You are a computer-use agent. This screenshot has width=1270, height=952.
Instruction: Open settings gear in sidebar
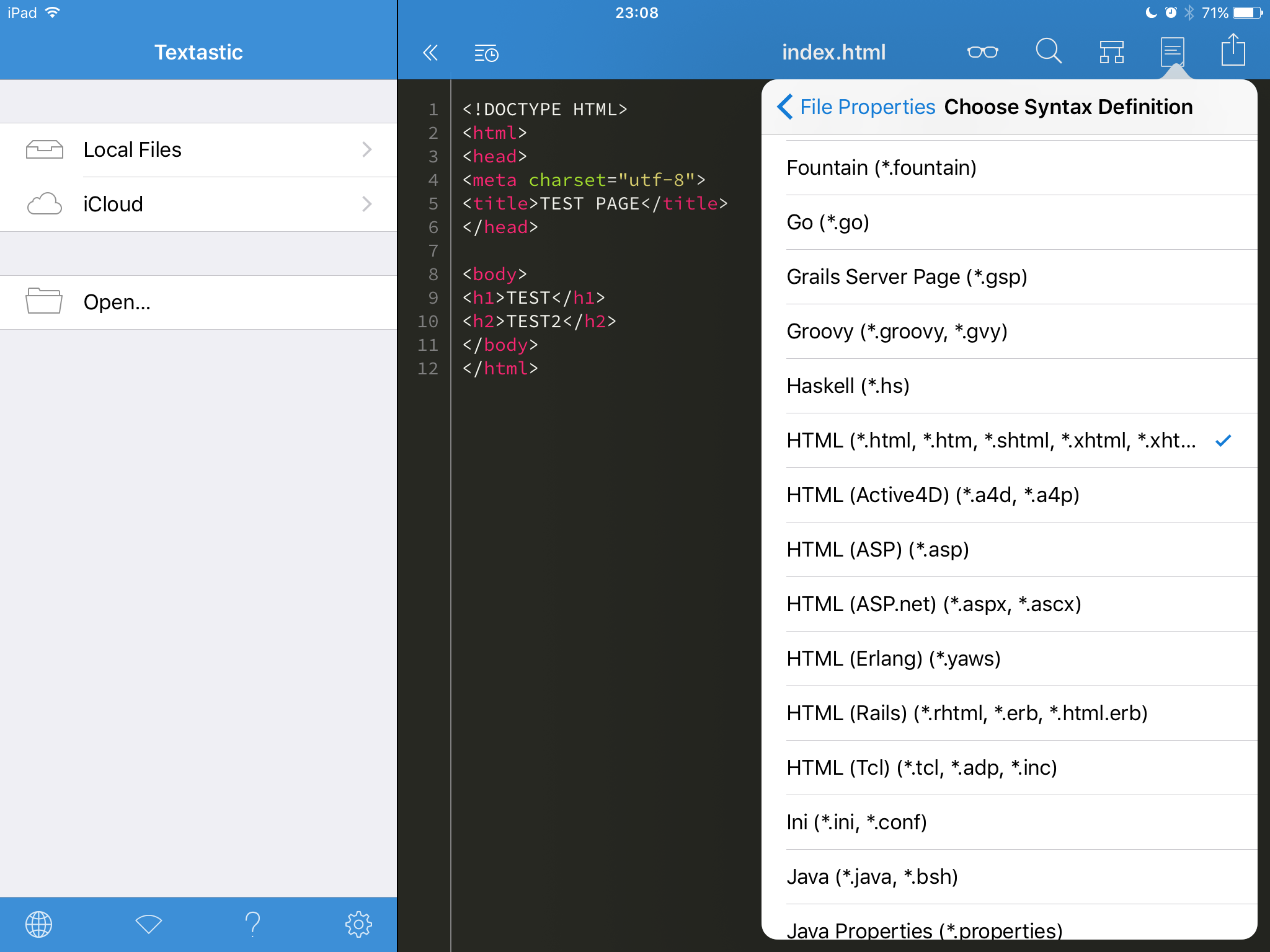click(358, 924)
